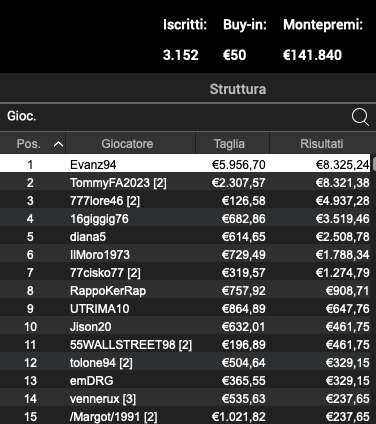Open the Struttura tab
The image size is (376, 424).
click(x=238, y=89)
